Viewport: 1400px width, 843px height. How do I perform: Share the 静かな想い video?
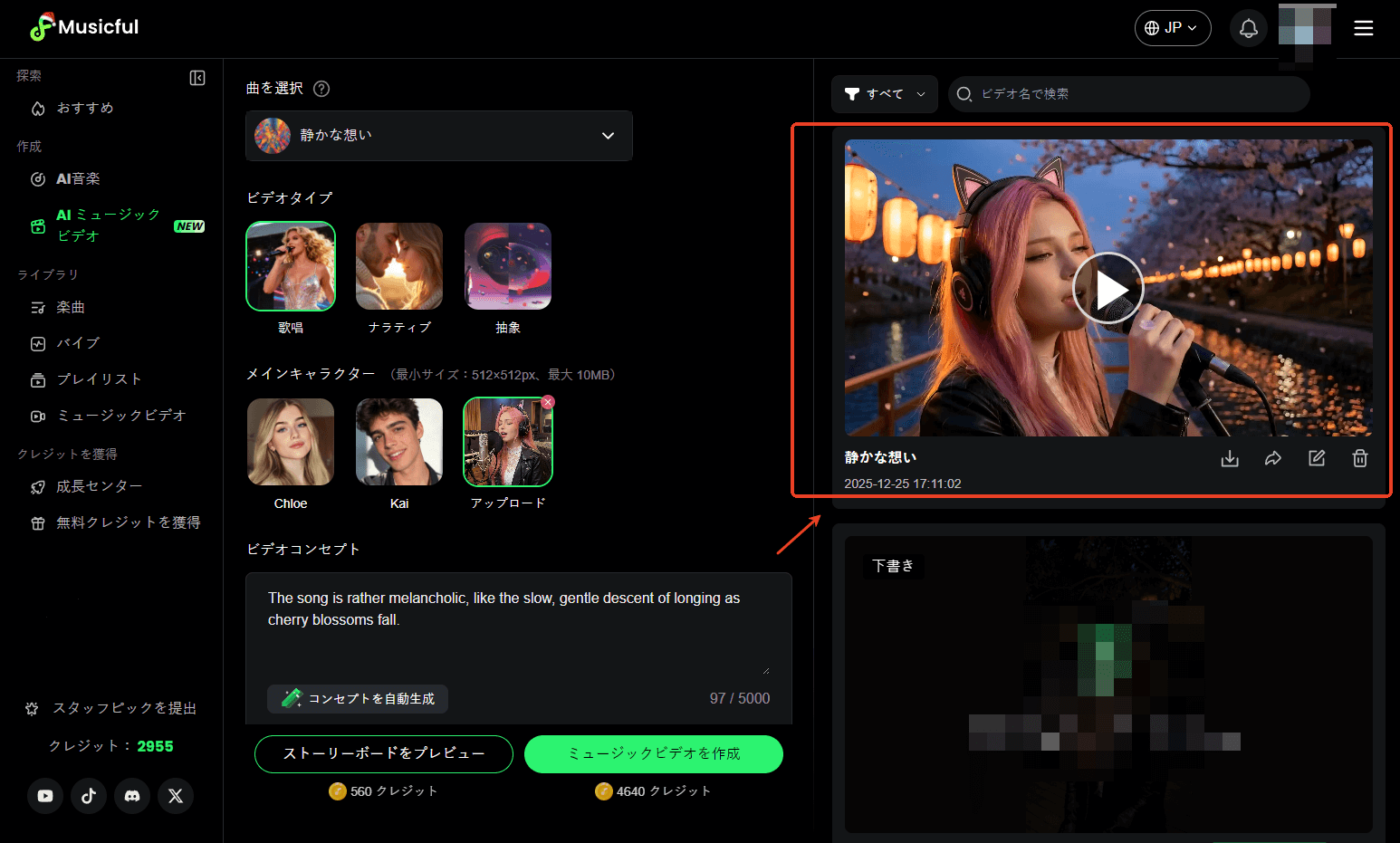pos(1272,458)
